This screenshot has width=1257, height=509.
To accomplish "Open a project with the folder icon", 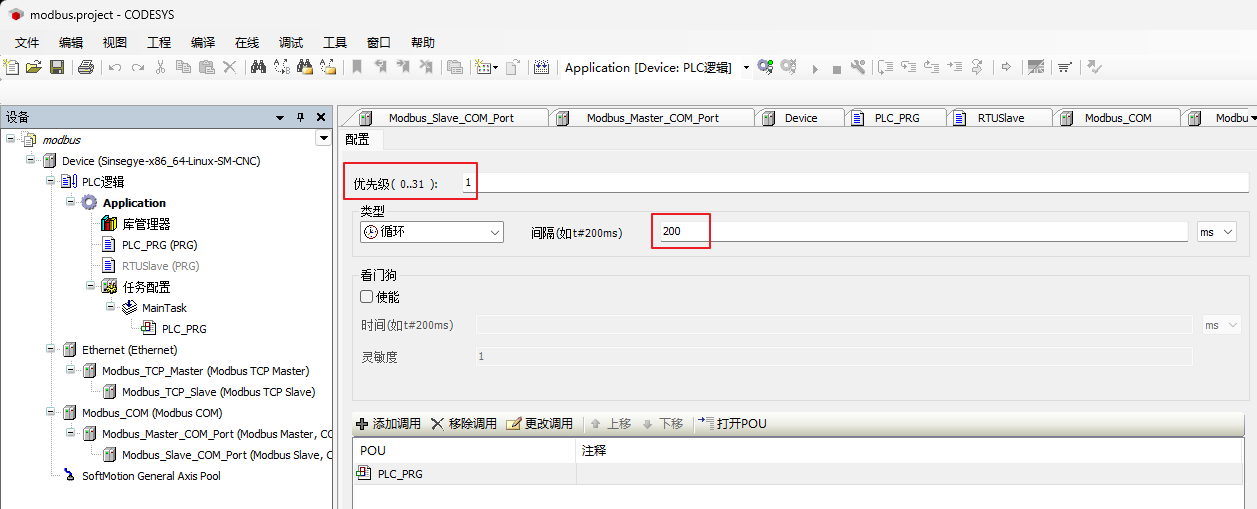I will [33, 67].
